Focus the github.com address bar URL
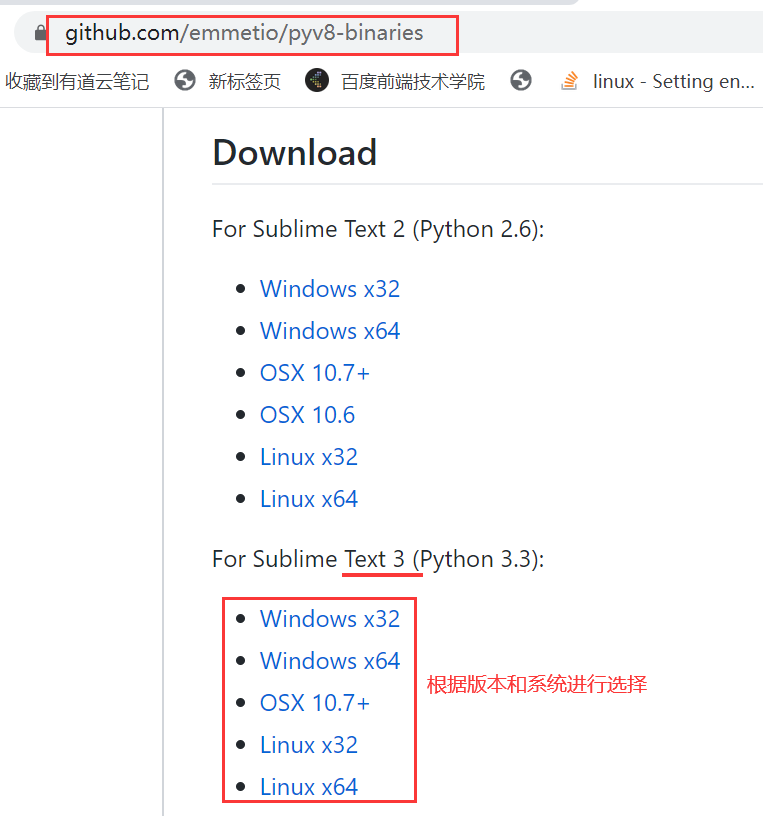Image resolution: width=763 pixels, height=816 pixels. pos(244,34)
